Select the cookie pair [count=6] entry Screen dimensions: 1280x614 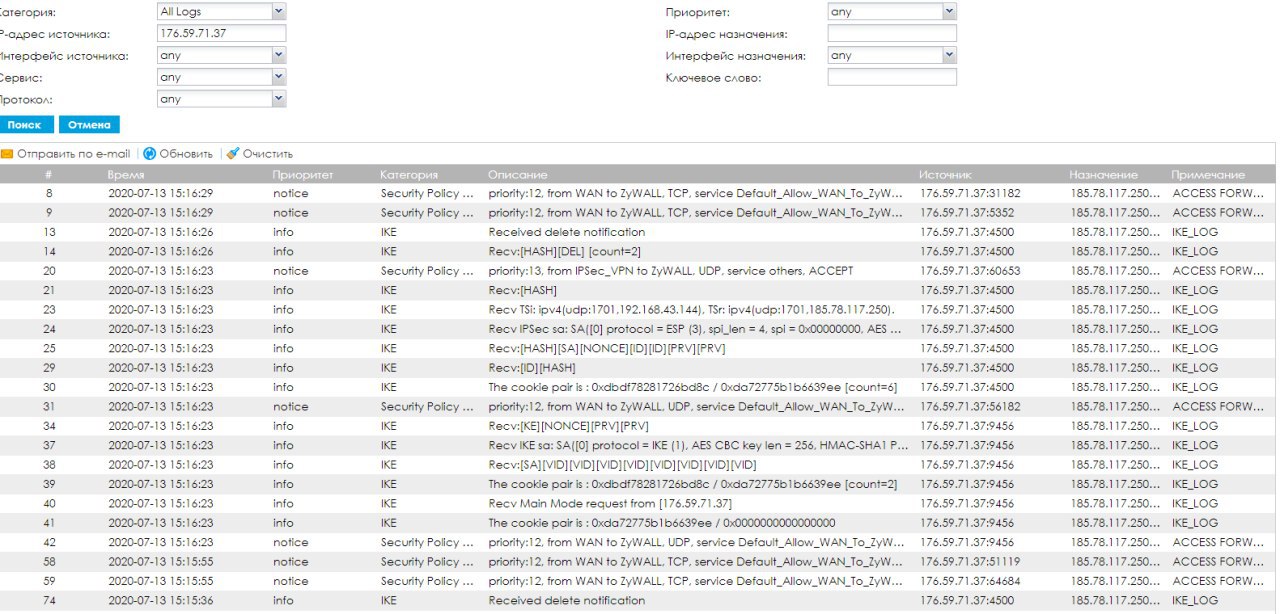point(638,387)
